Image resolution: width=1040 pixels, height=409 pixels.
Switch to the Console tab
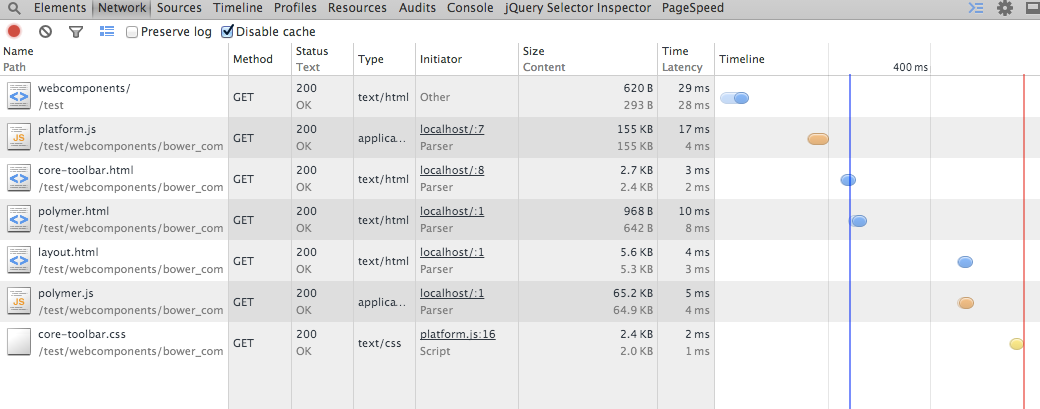(470, 8)
